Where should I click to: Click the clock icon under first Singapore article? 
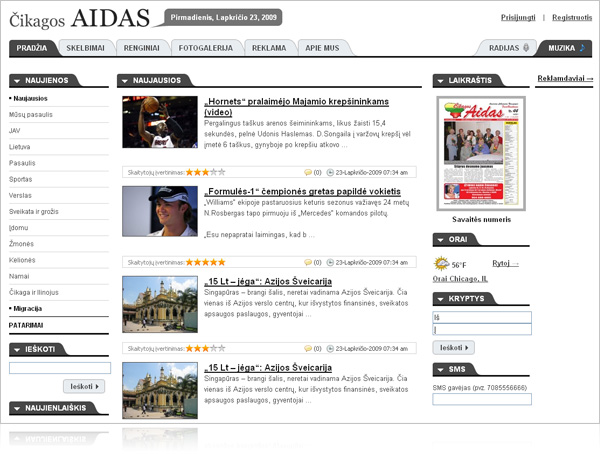pos(330,349)
